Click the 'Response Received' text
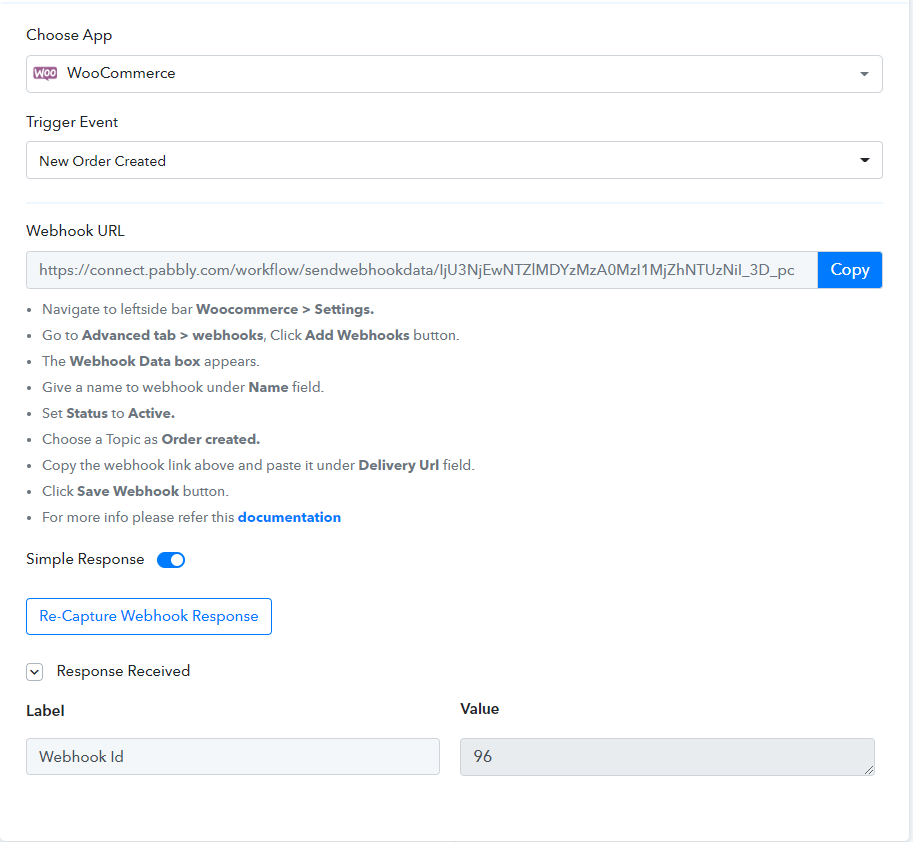 (x=123, y=671)
